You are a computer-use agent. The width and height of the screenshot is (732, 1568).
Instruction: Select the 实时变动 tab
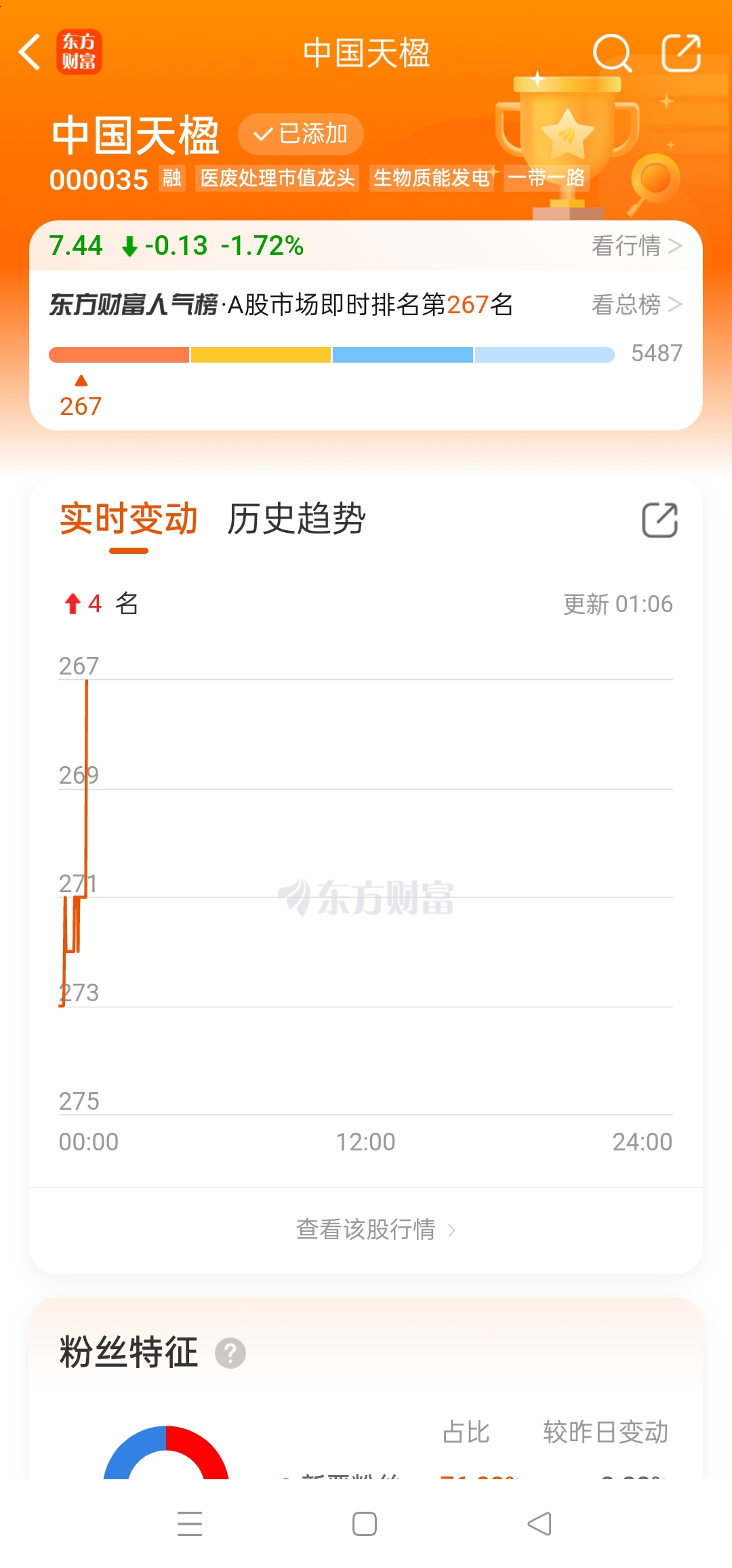coord(129,519)
